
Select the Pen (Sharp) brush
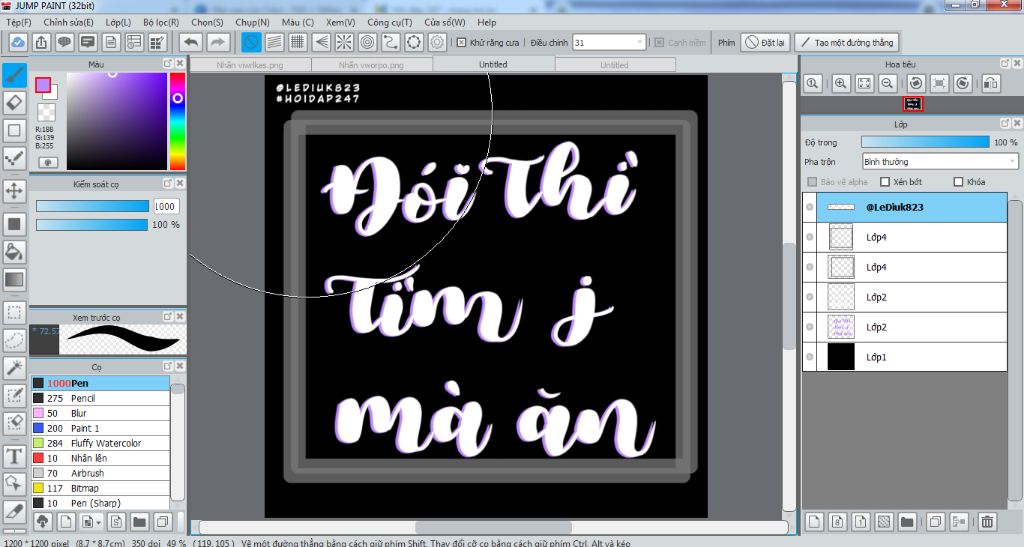[101, 503]
